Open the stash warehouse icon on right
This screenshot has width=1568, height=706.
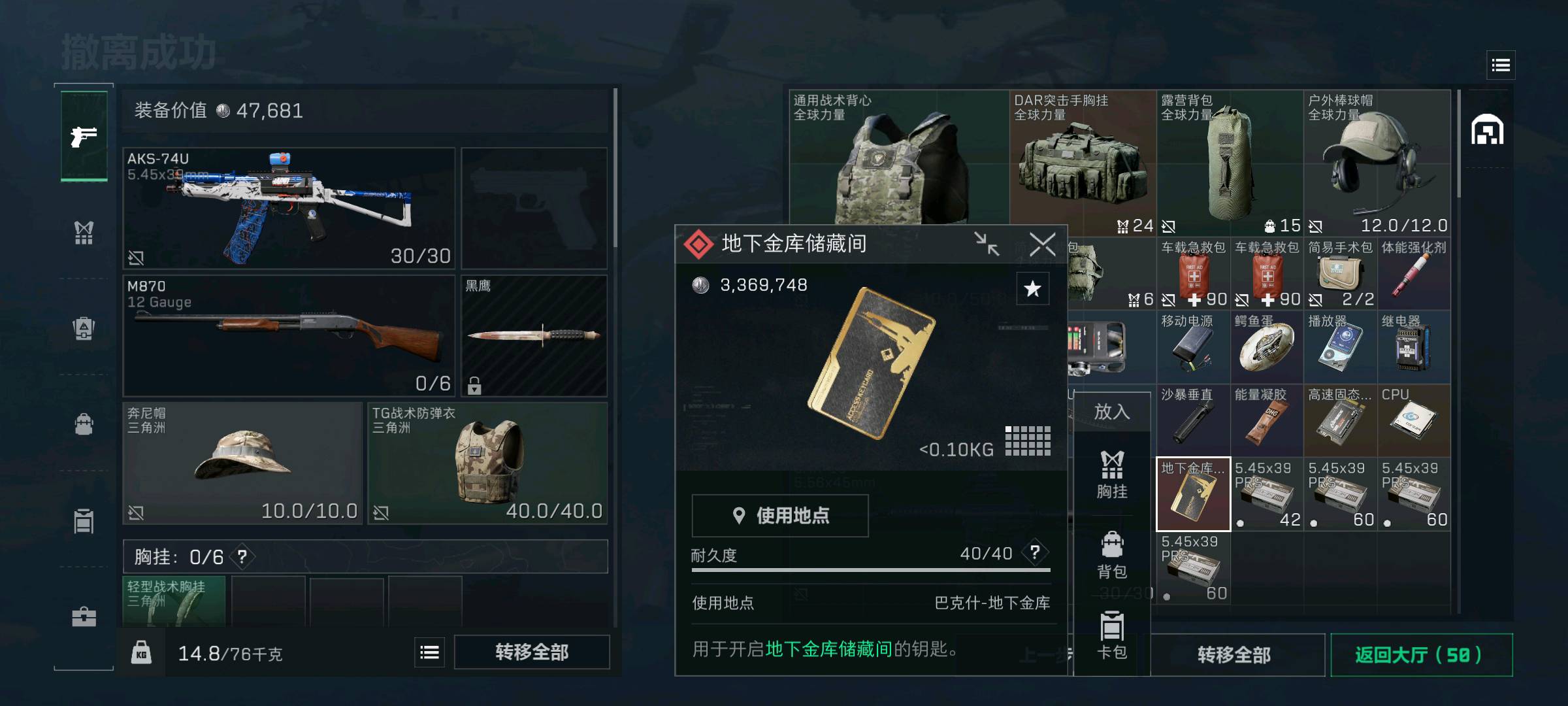(1487, 129)
